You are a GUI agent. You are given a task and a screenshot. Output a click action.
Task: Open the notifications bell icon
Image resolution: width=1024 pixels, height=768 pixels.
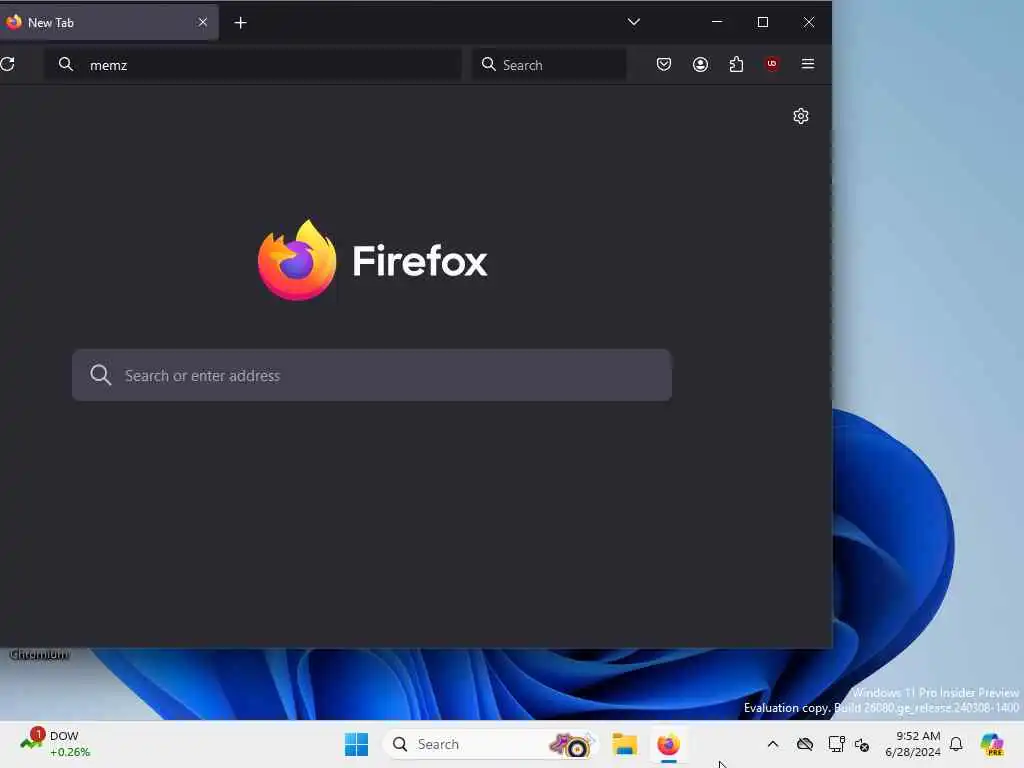[956, 744]
